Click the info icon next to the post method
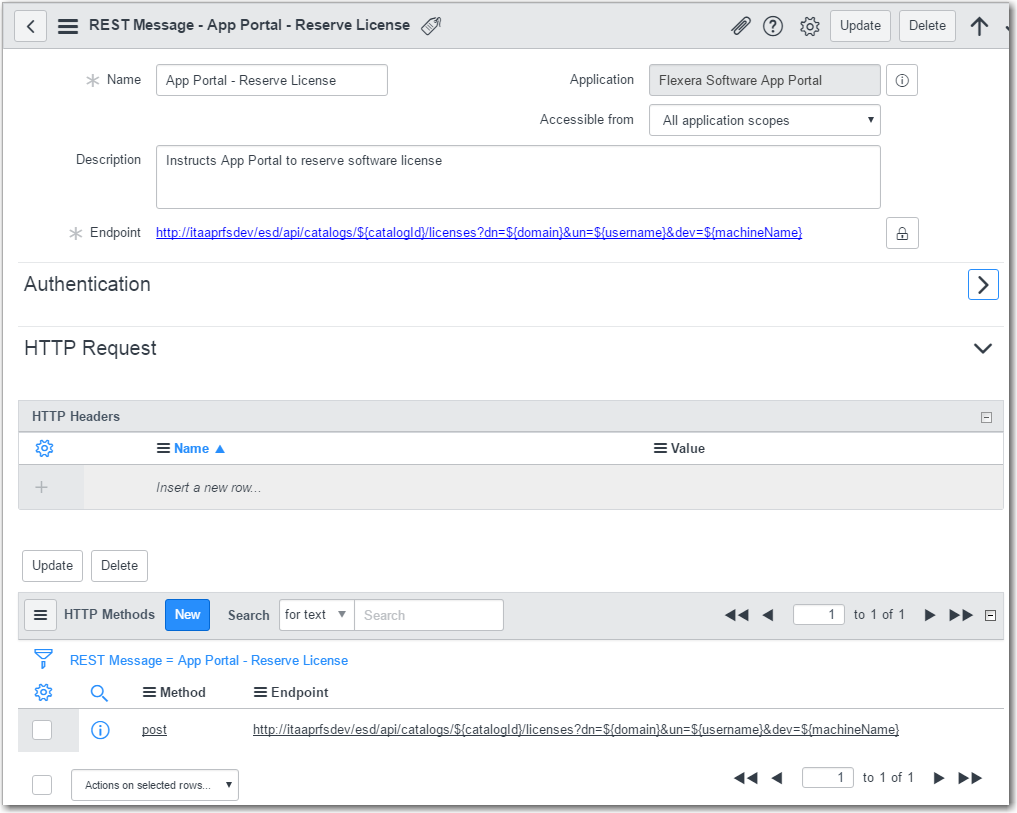The width and height of the screenshot is (1017, 813). (99, 729)
